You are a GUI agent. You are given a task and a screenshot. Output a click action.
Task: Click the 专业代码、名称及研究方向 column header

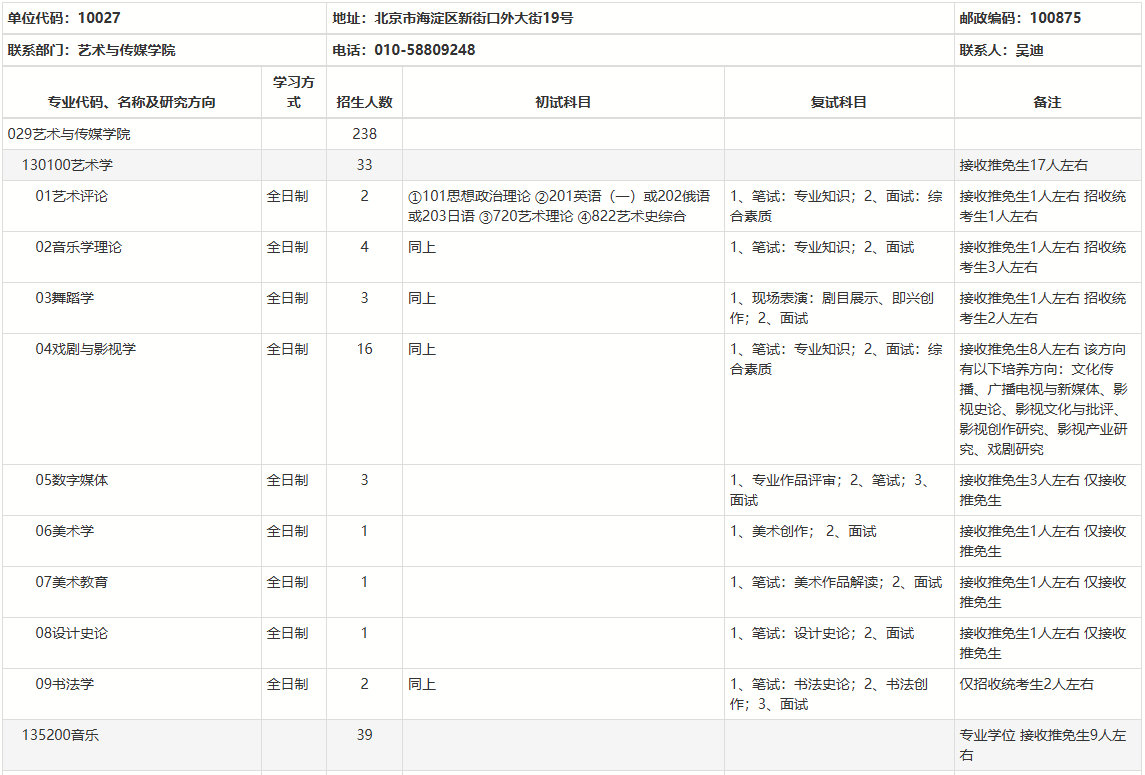(132, 102)
